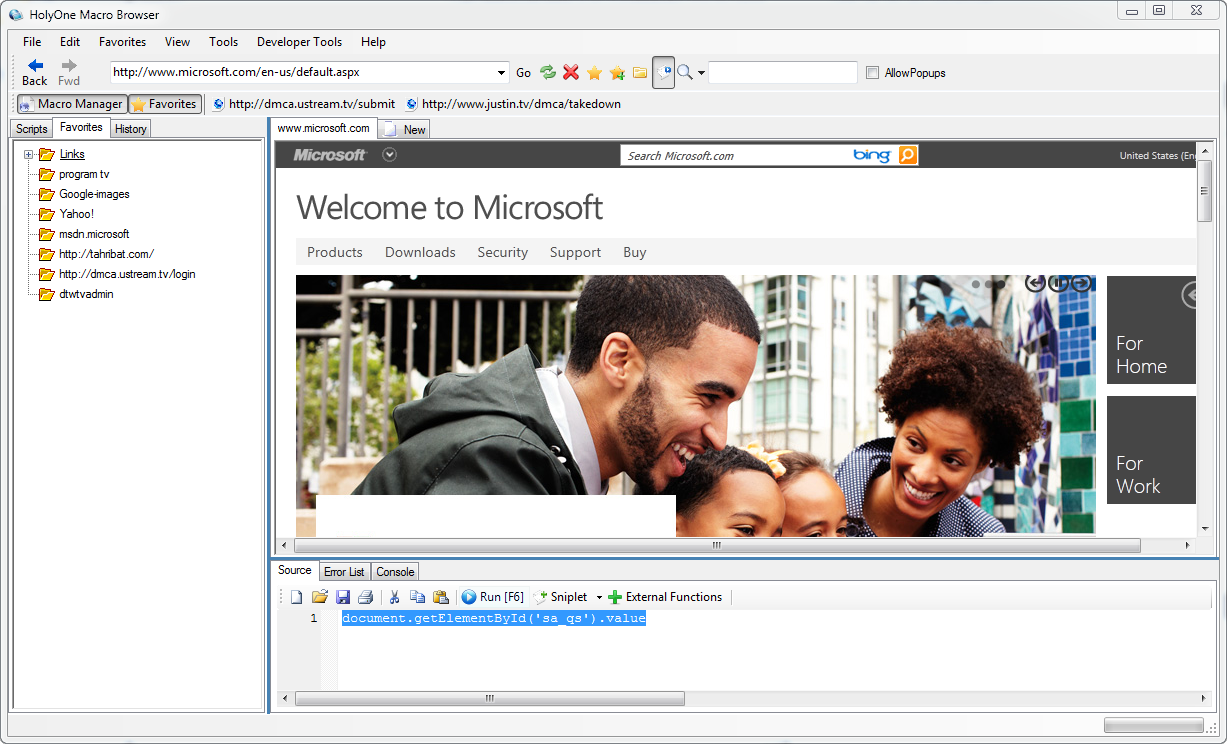
Task: Open the URL address bar dropdown
Action: pos(502,72)
